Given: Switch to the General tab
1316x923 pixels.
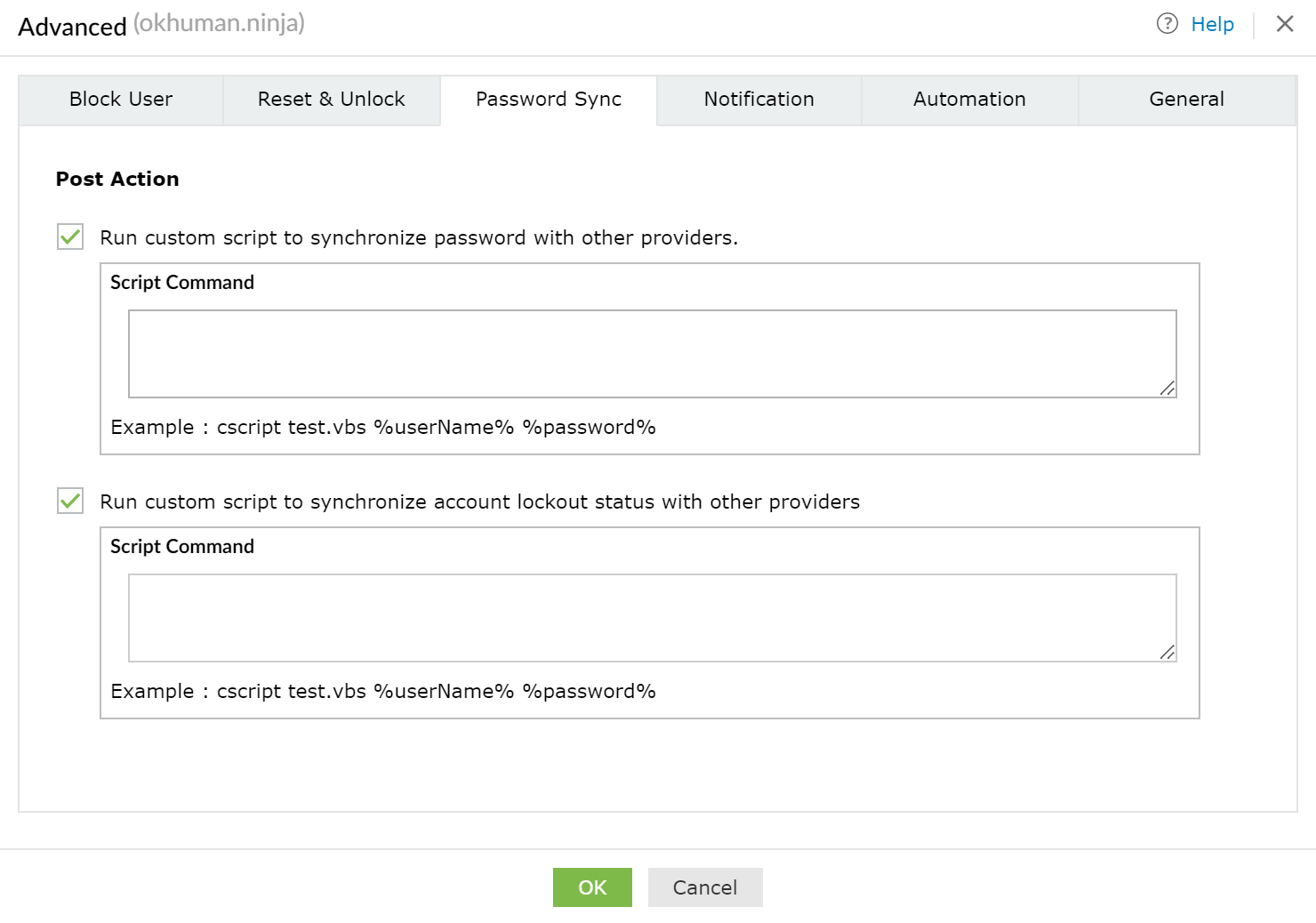Looking at the screenshot, I should click(1186, 100).
